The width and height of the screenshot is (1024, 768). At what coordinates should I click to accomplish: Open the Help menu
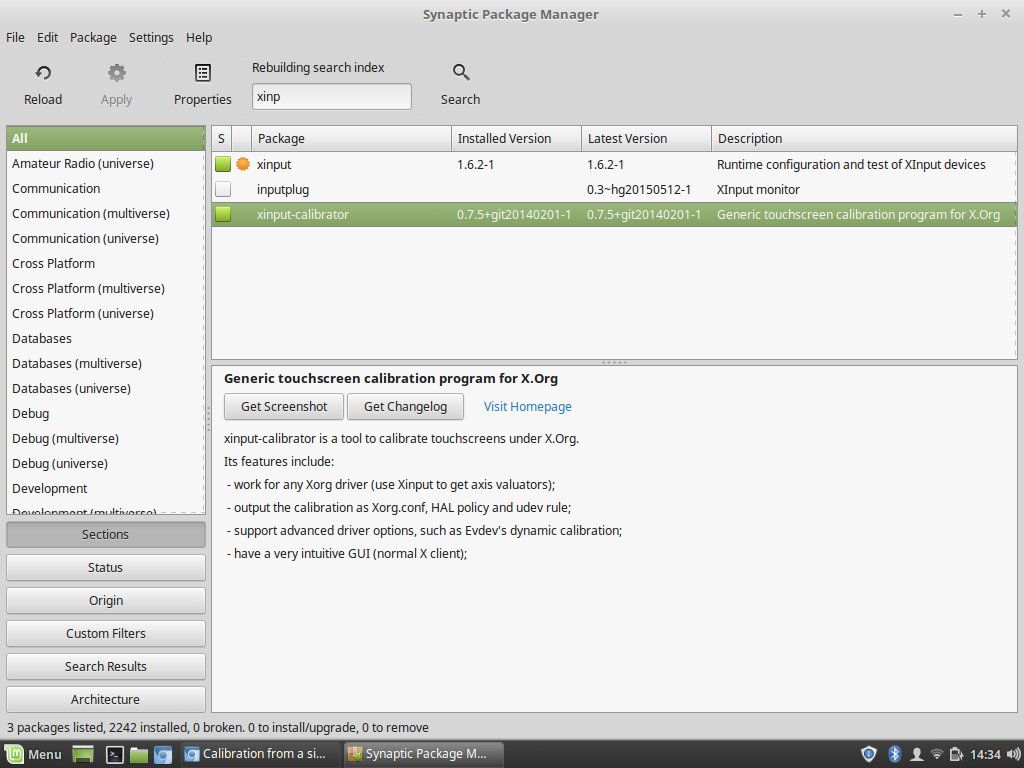[x=199, y=38]
